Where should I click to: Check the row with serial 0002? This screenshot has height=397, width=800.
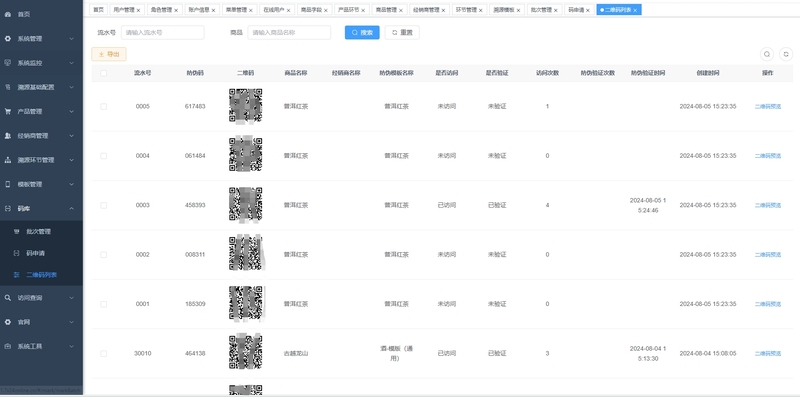(x=104, y=255)
